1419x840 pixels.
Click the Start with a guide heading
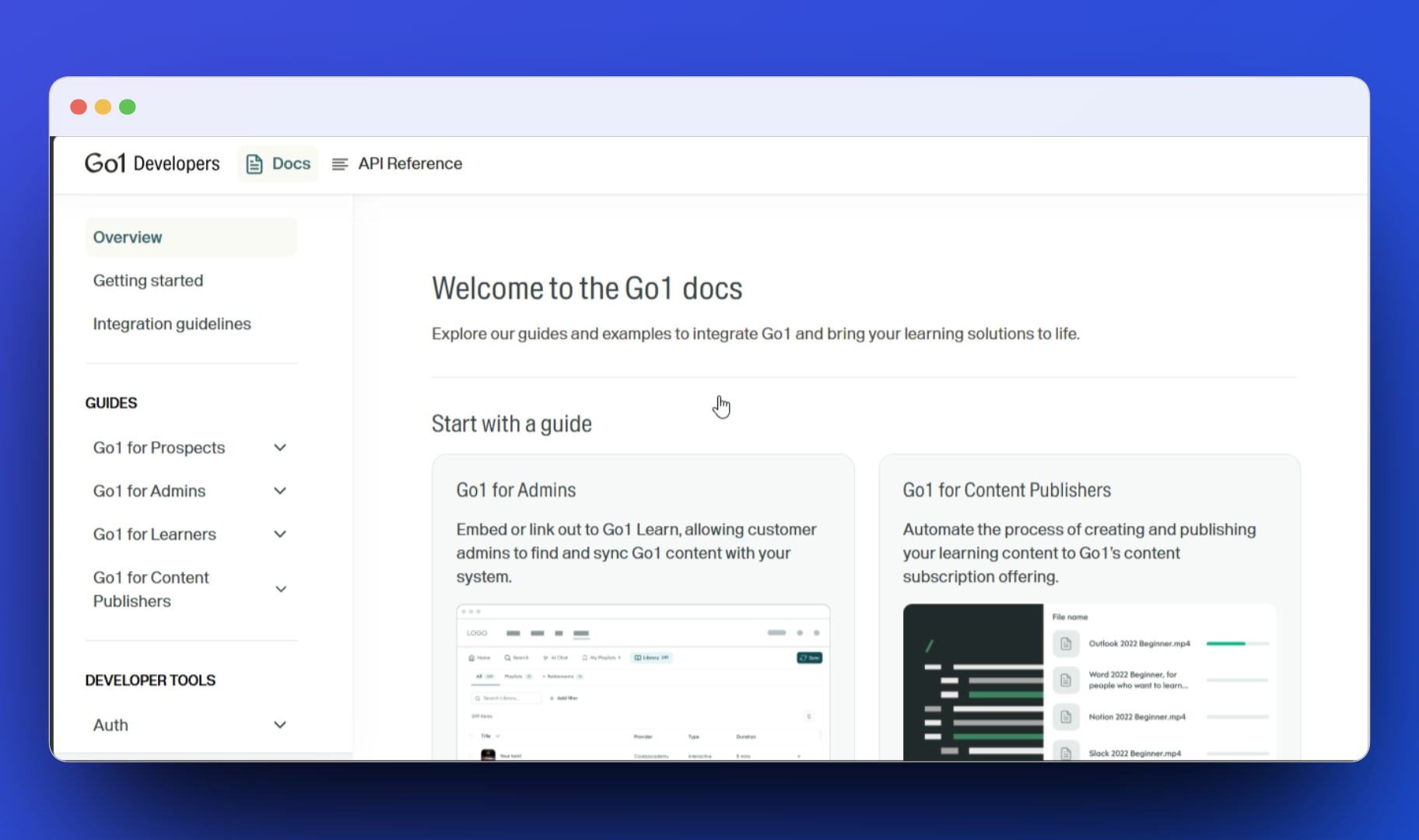pyautogui.click(x=512, y=424)
